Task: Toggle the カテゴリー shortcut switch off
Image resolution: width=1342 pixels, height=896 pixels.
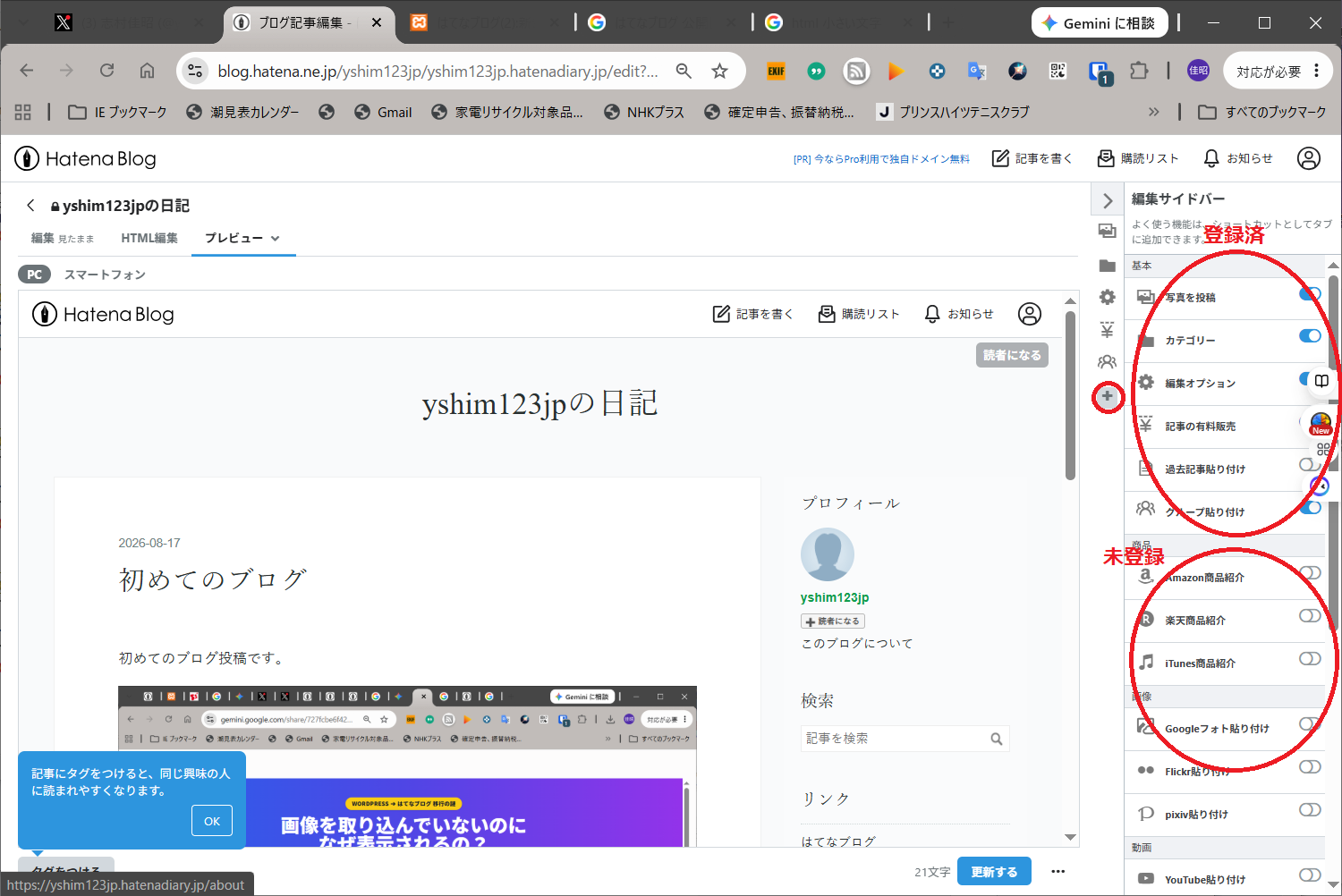Action: coord(1310,336)
